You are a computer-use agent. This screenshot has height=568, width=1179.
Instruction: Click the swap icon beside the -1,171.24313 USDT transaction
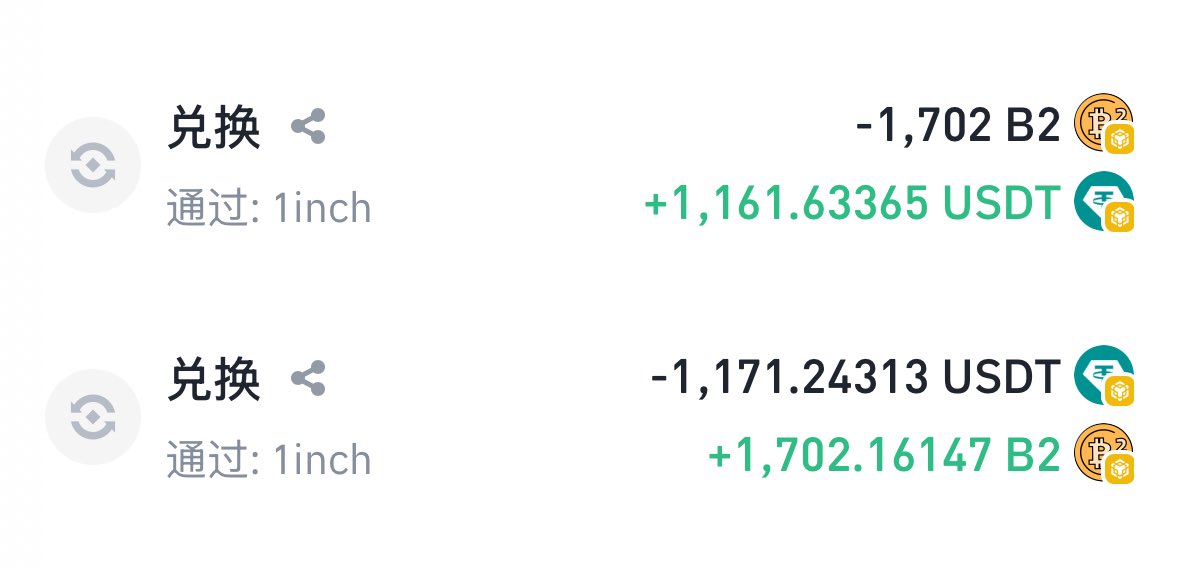tap(92, 417)
